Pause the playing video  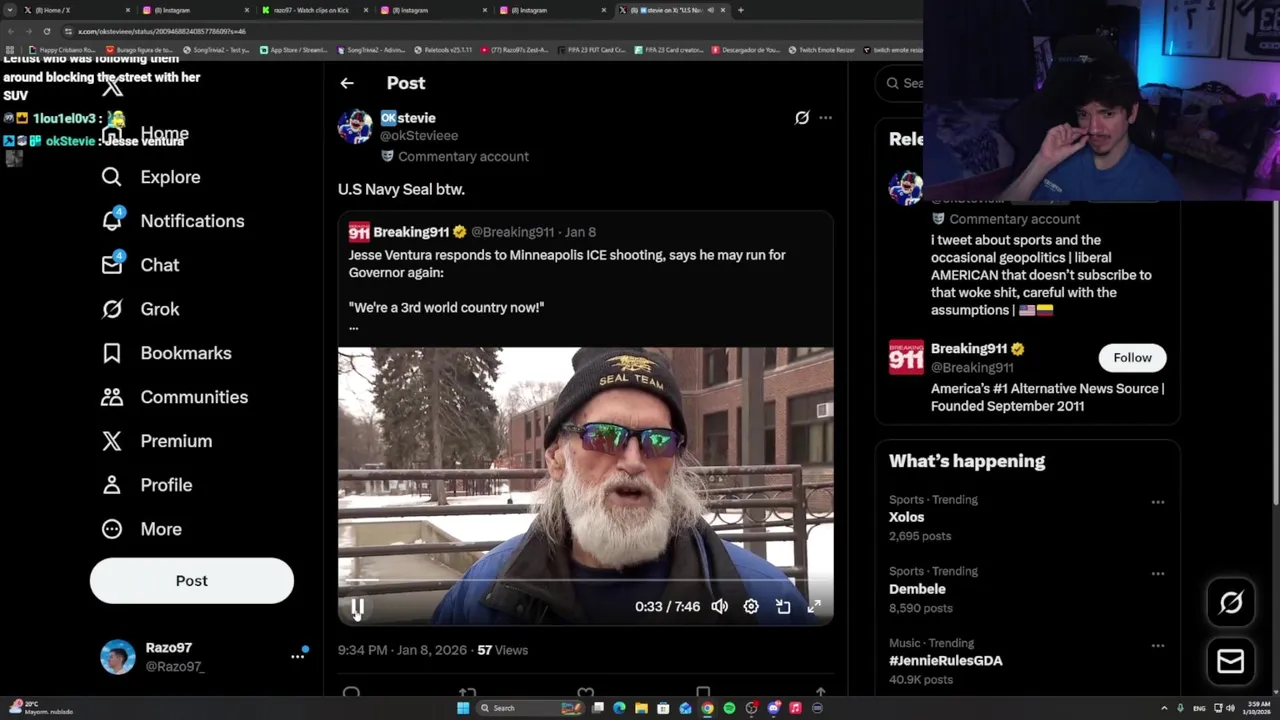(357, 607)
